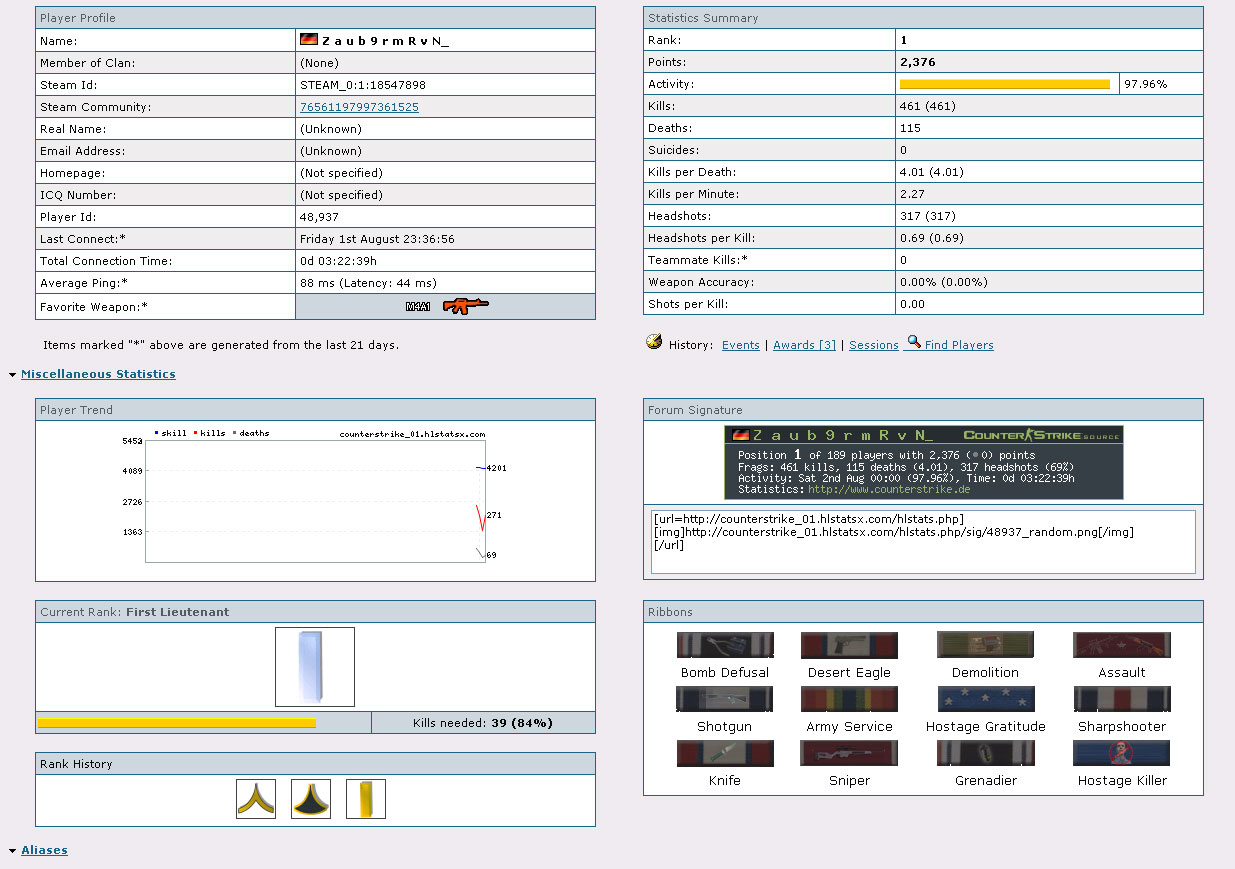Select the Hostage Gratitude ribbon

985,699
